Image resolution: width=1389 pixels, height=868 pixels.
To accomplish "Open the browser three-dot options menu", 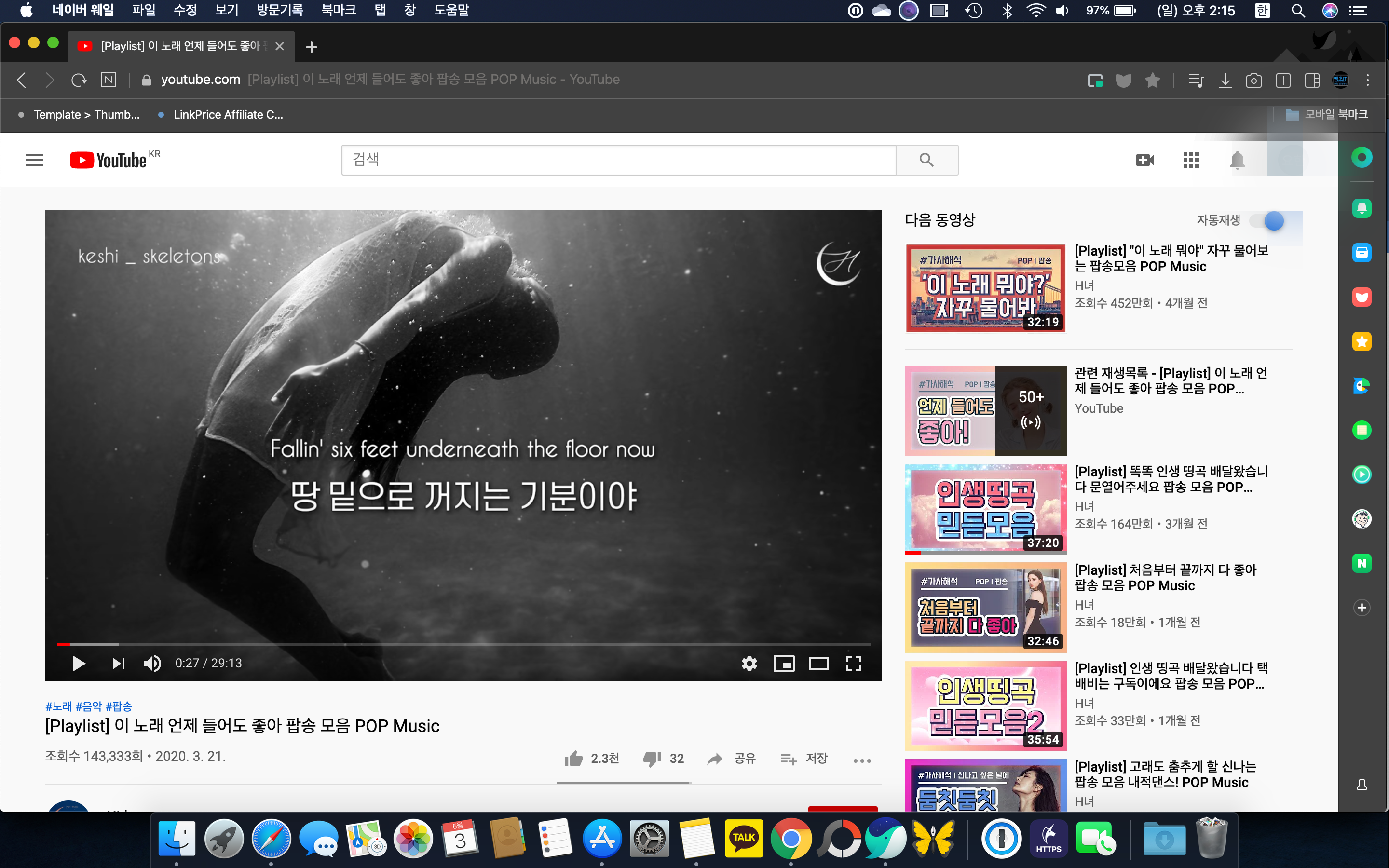I will [1368, 81].
